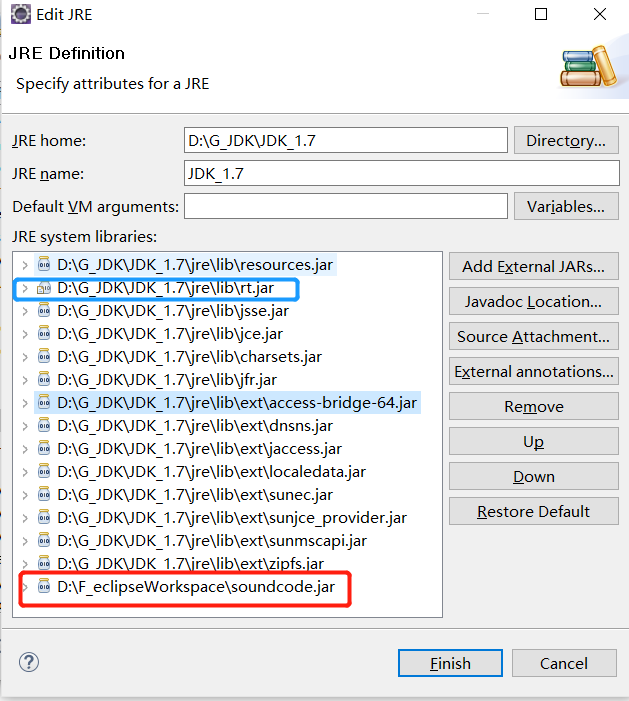
Task: Cancel the Edit JRE dialog
Action: point(564,663)
